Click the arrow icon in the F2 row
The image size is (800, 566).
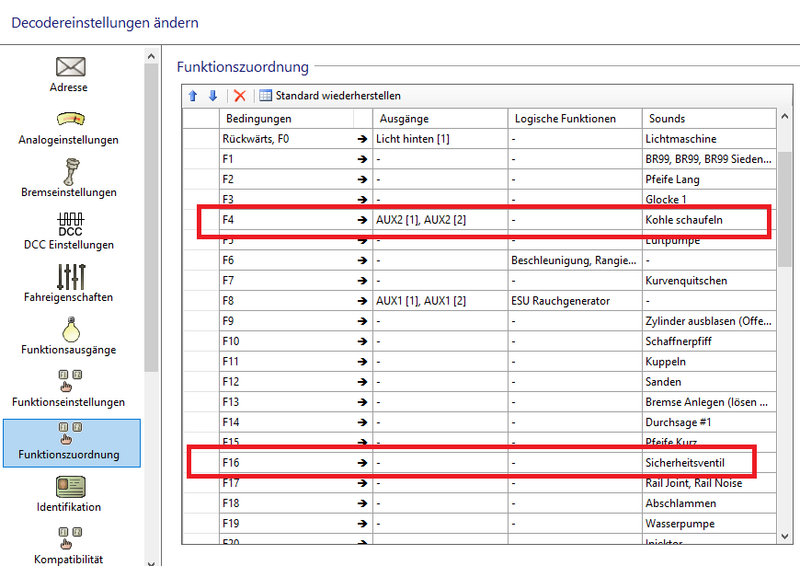tap(362, 180)
